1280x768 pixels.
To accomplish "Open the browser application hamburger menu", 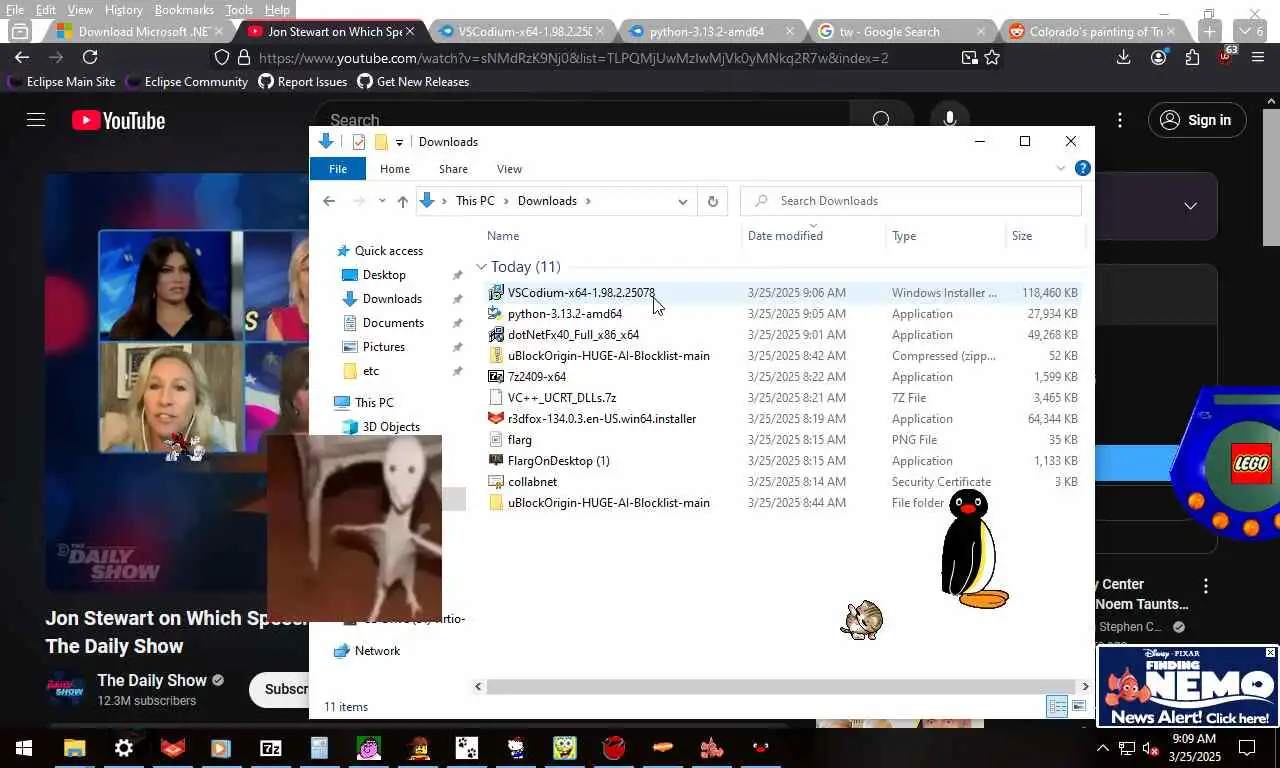I will tap(1258, 58).
